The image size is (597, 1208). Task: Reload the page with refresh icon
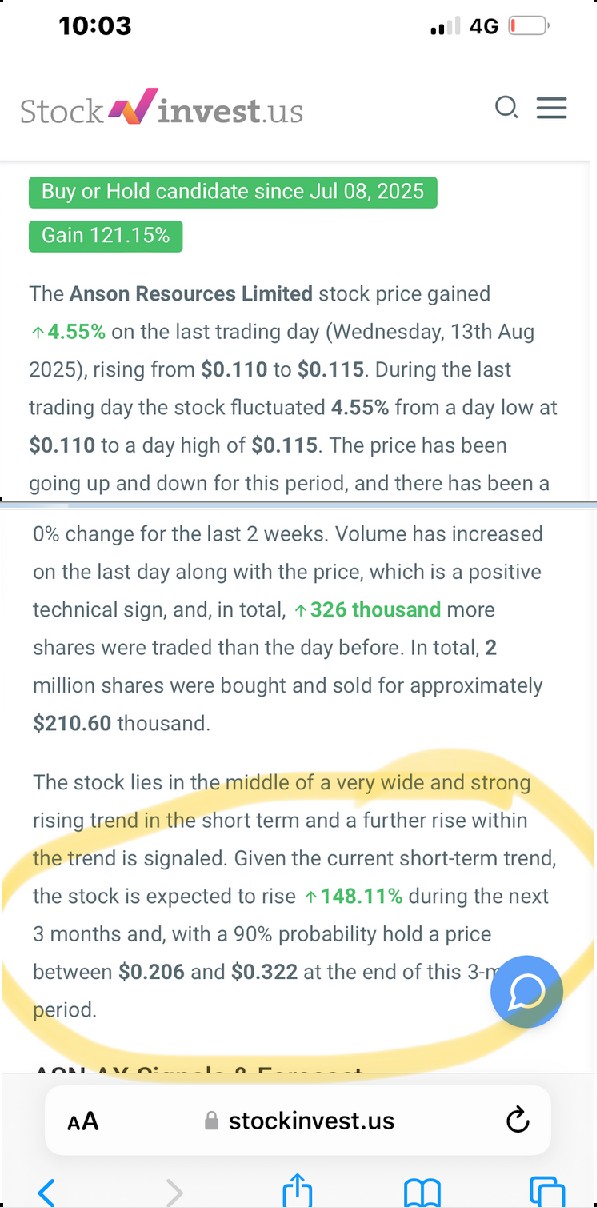pos(517,1120)
